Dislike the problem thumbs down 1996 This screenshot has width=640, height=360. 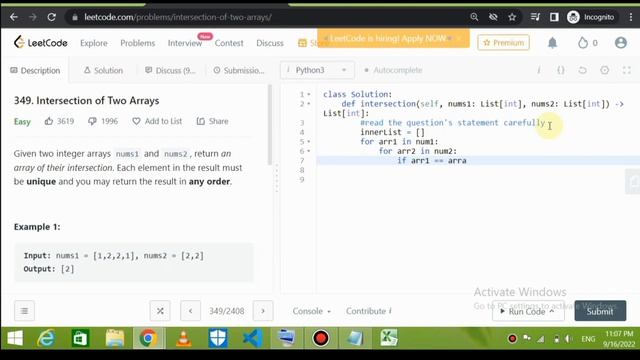pos(103,121)
